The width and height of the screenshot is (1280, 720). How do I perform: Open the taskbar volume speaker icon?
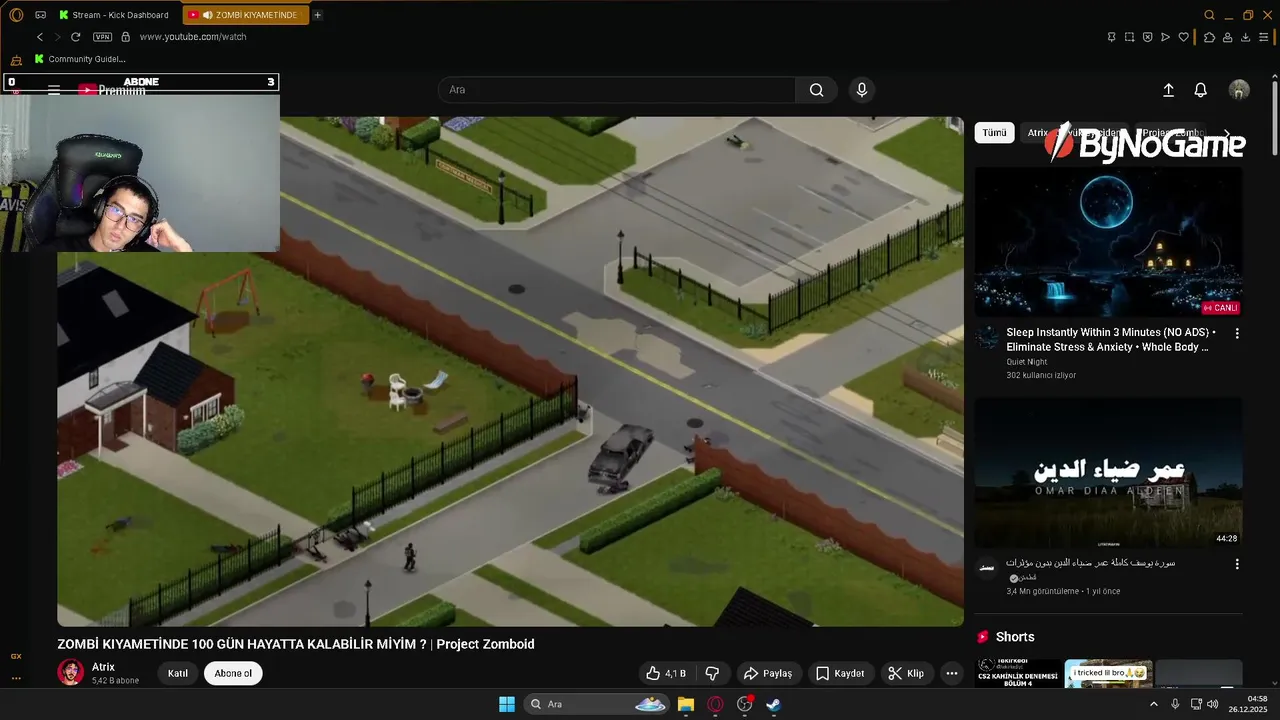point(1212,704)
